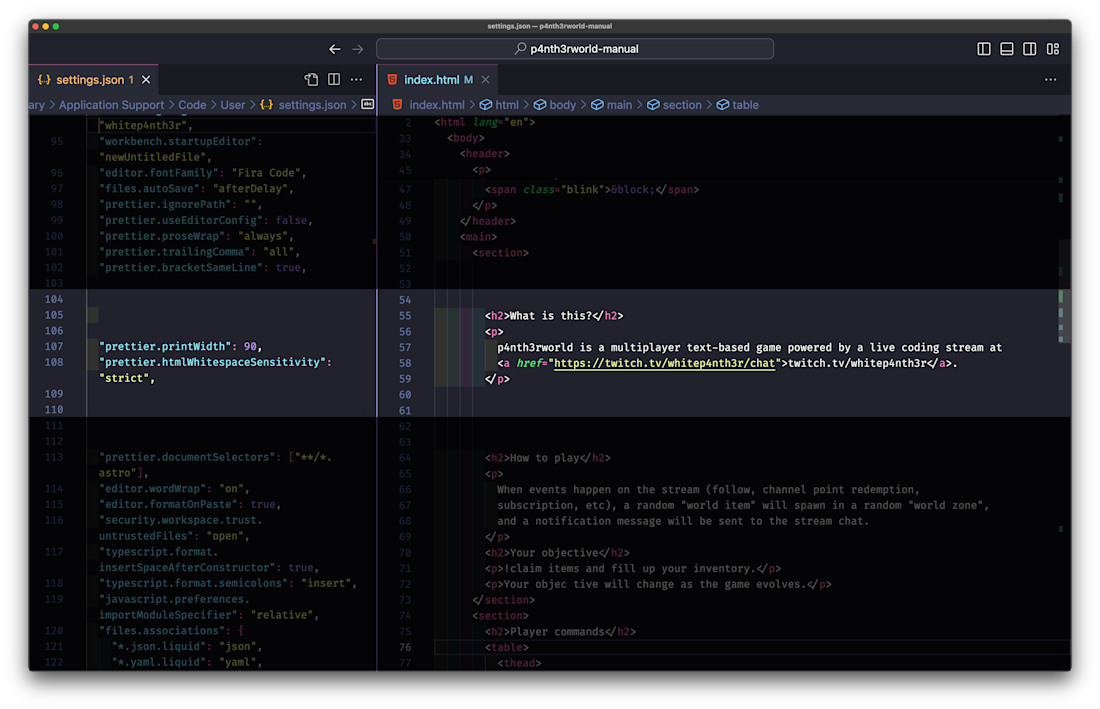Close the index.html tab
Image resolution: width=1100 pixels, height=709 pixels.
(x=485, y=80)
